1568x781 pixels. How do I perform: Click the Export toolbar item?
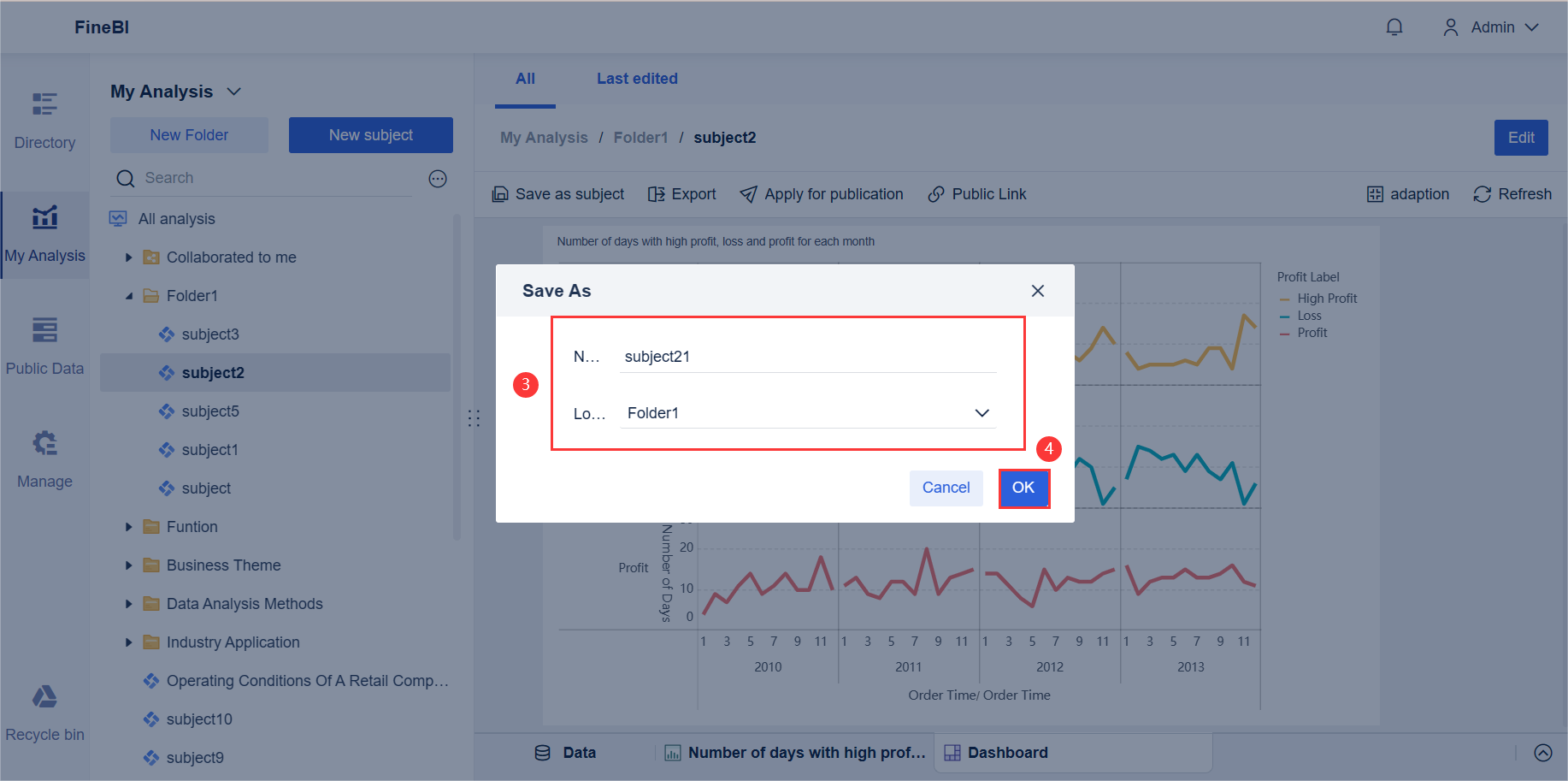682,194
